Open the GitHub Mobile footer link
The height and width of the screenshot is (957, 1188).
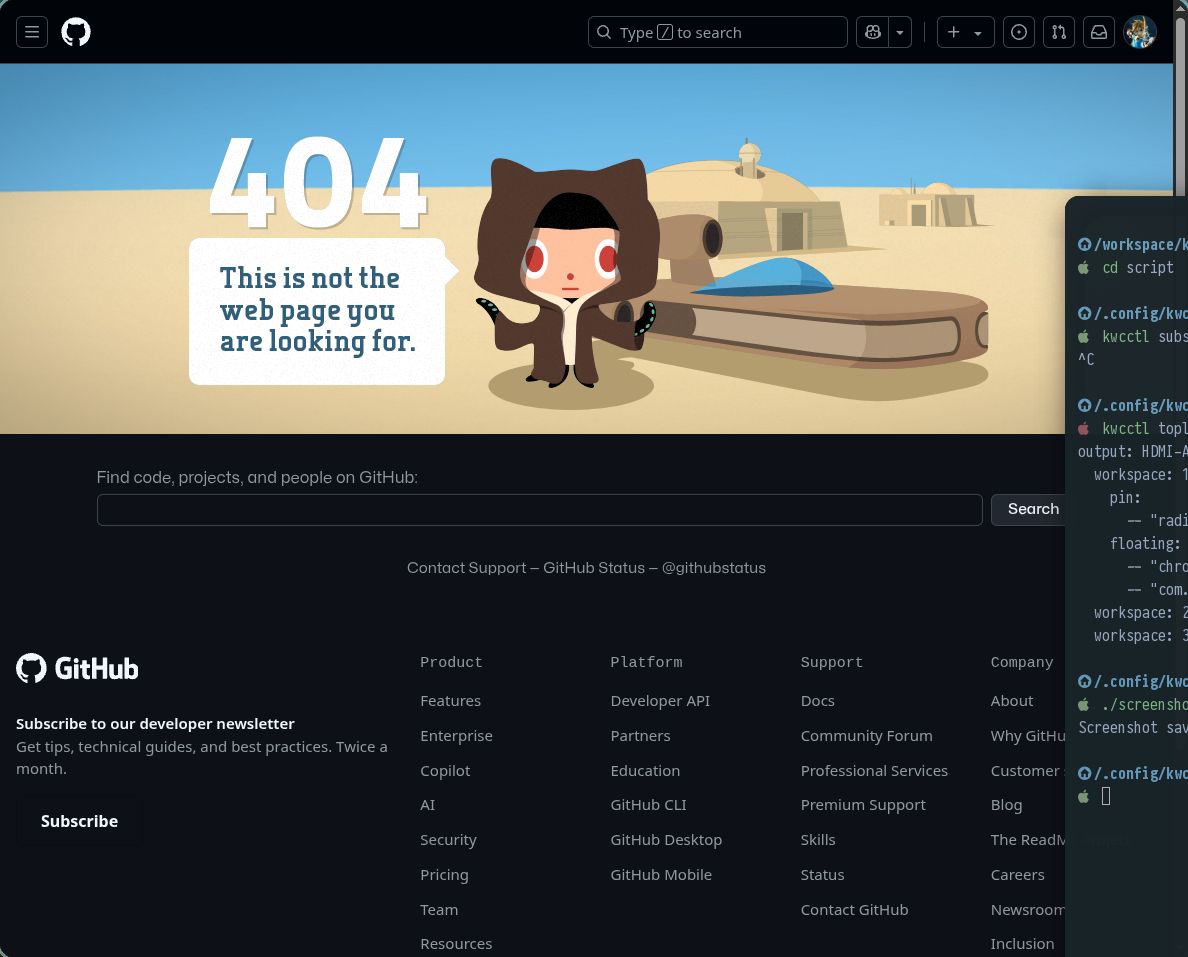[661, 874]
